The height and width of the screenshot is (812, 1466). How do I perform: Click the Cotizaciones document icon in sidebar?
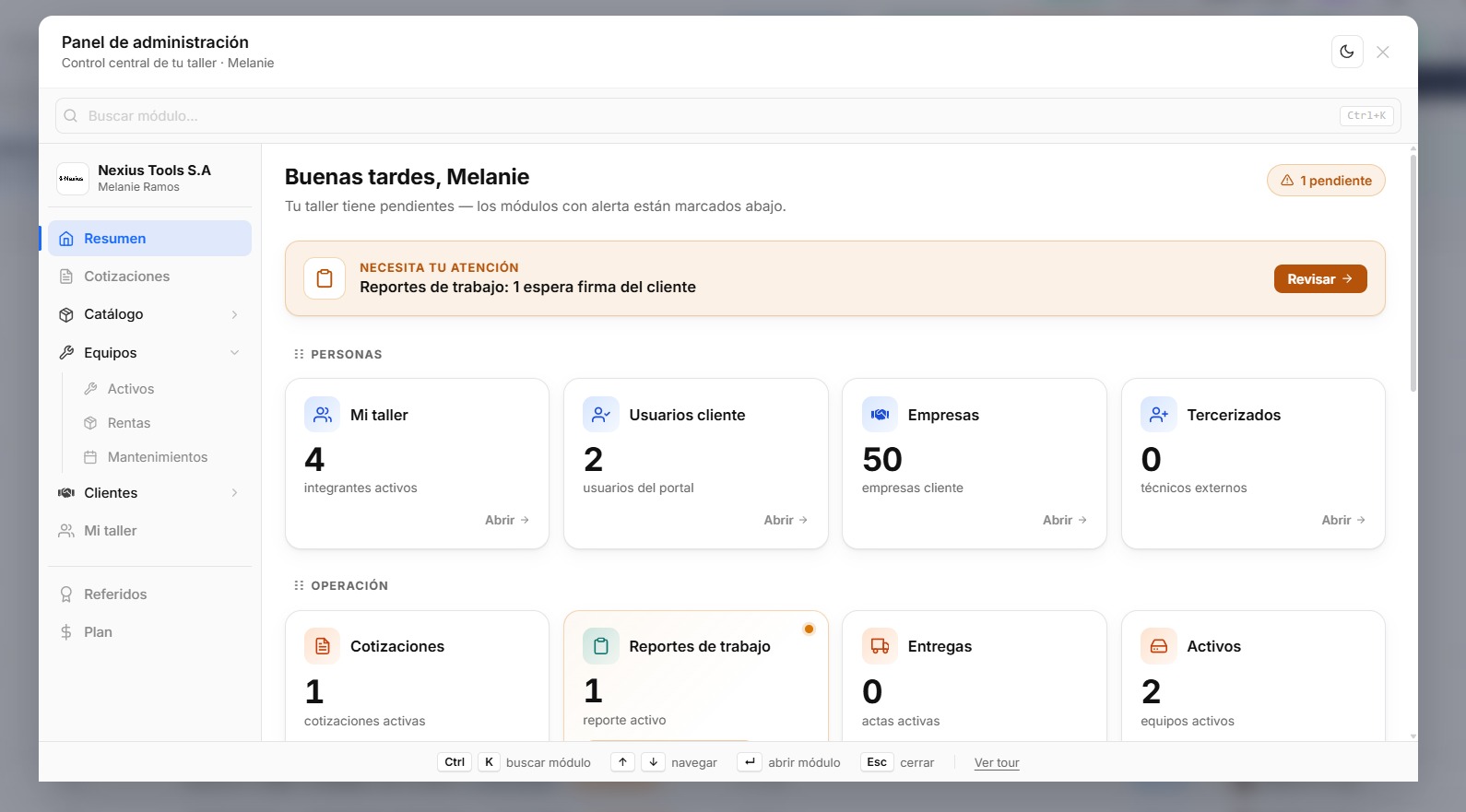[66, 277]
